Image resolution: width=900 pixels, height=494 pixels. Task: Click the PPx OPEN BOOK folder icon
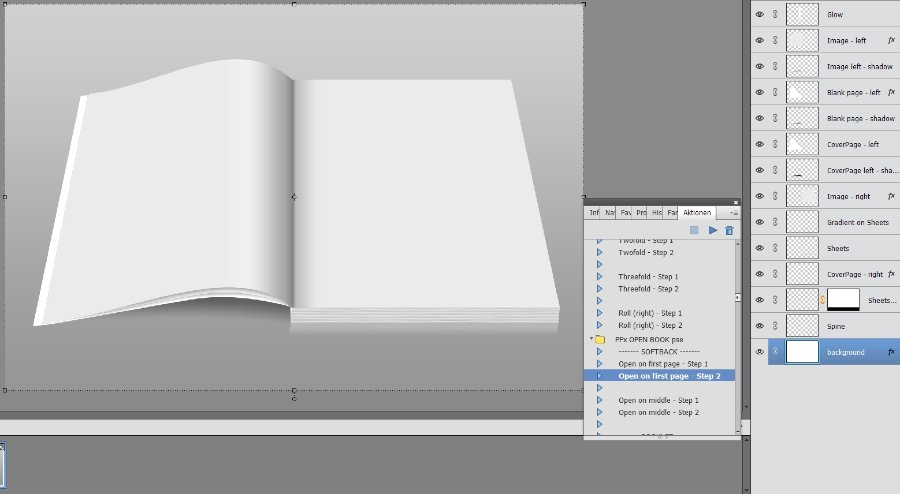pos(600,340)
